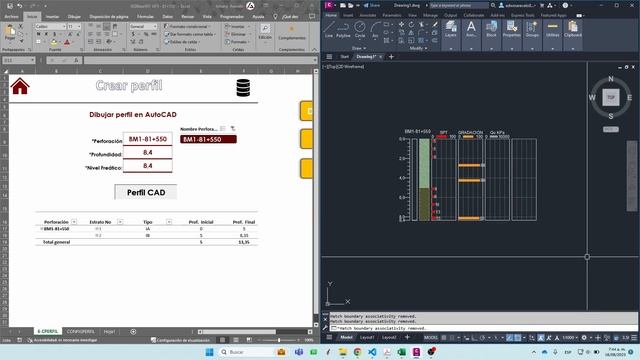Open the Tipo column filter dropdown

(169, 222)
